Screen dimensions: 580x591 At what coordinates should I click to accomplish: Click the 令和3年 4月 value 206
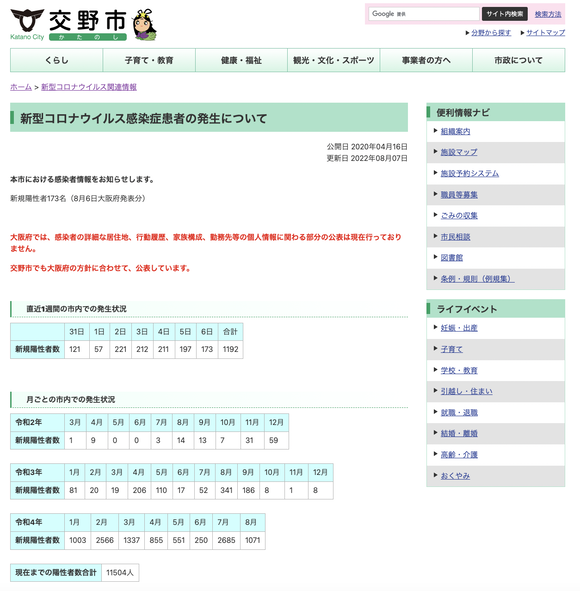pos(139,490)
